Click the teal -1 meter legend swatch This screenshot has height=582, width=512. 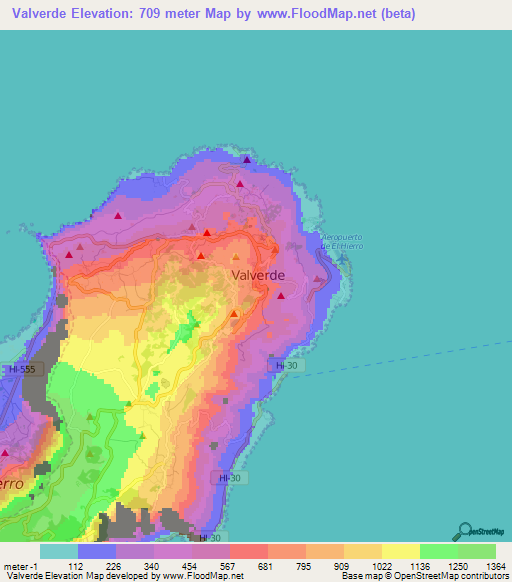pyautogui.click(x=59, y=551)
